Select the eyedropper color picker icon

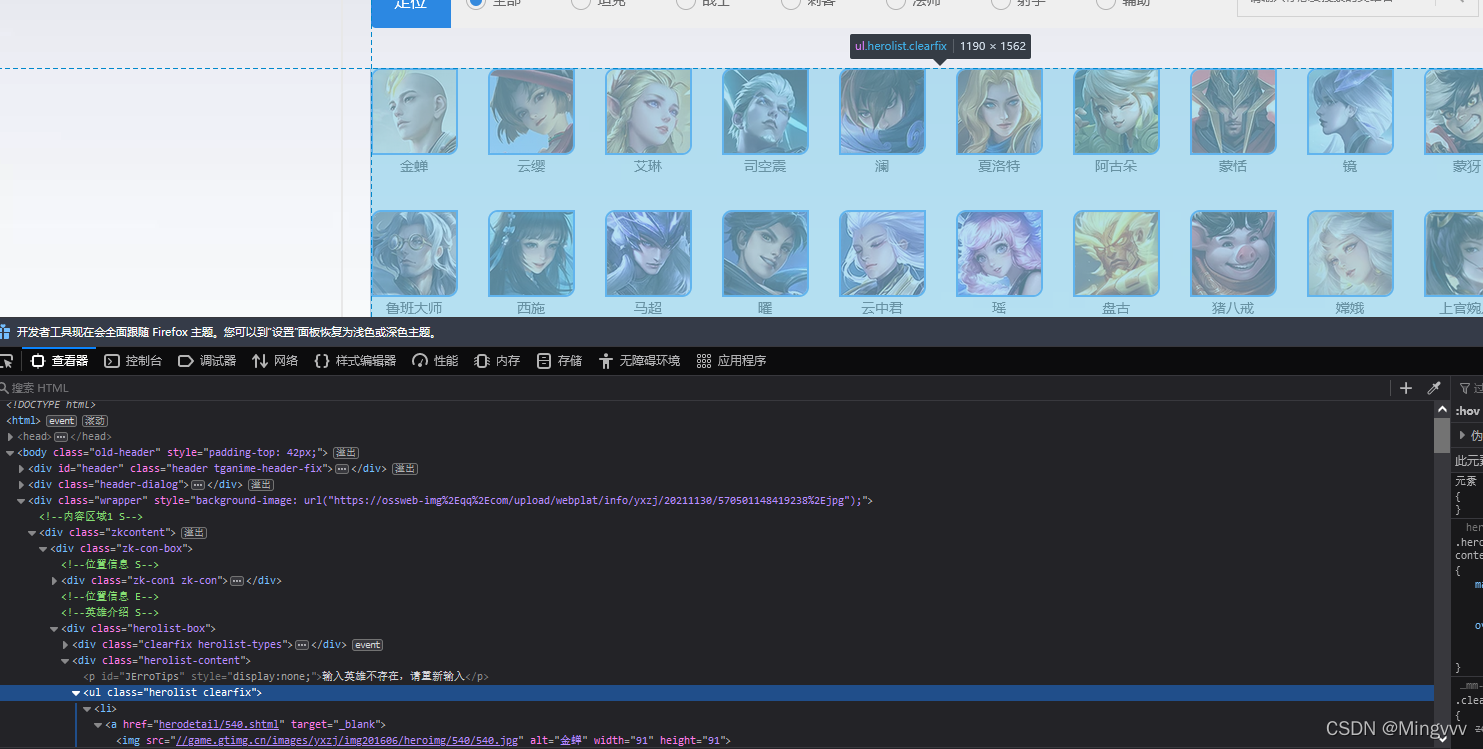[x=1433, y=388]
